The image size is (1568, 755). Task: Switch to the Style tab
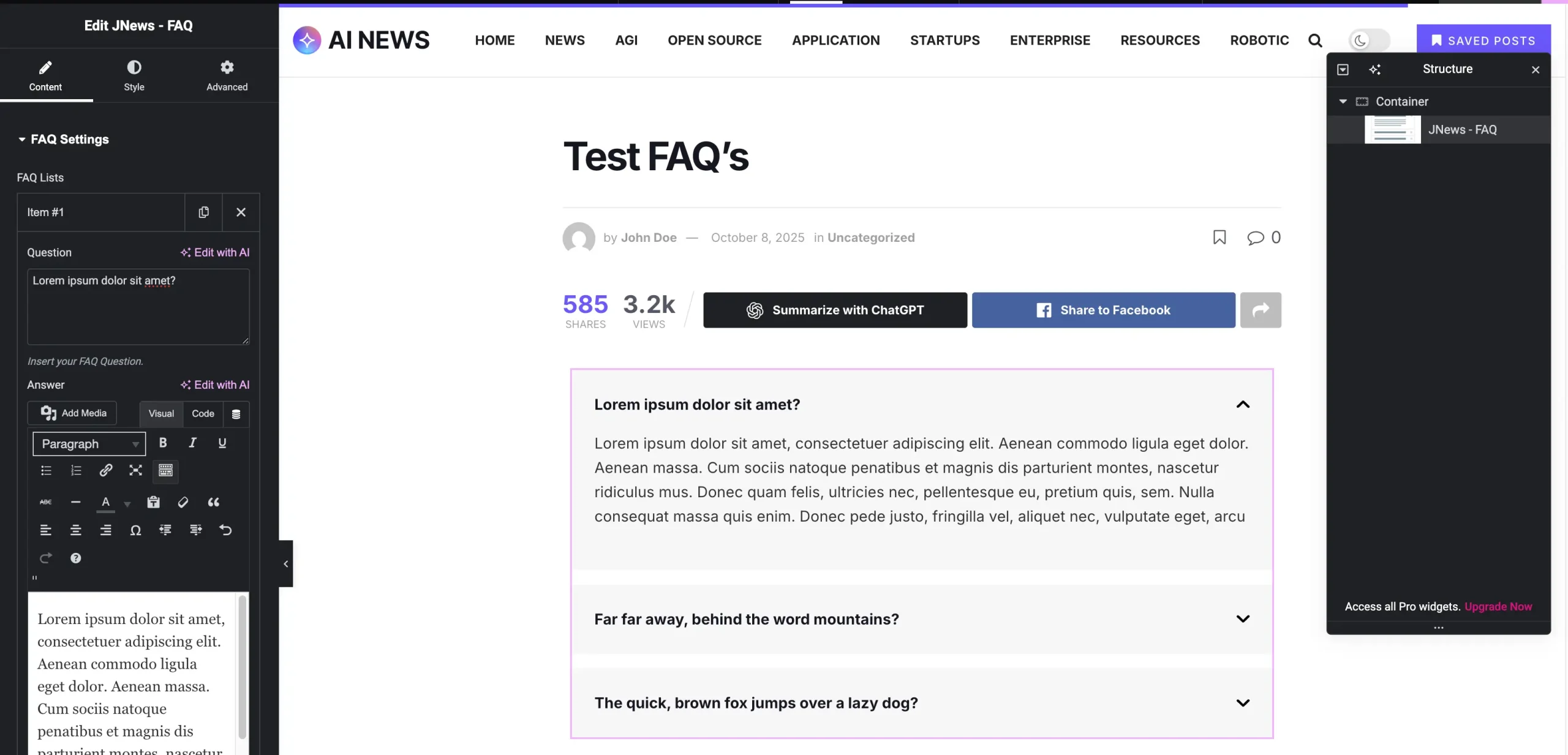134,75
